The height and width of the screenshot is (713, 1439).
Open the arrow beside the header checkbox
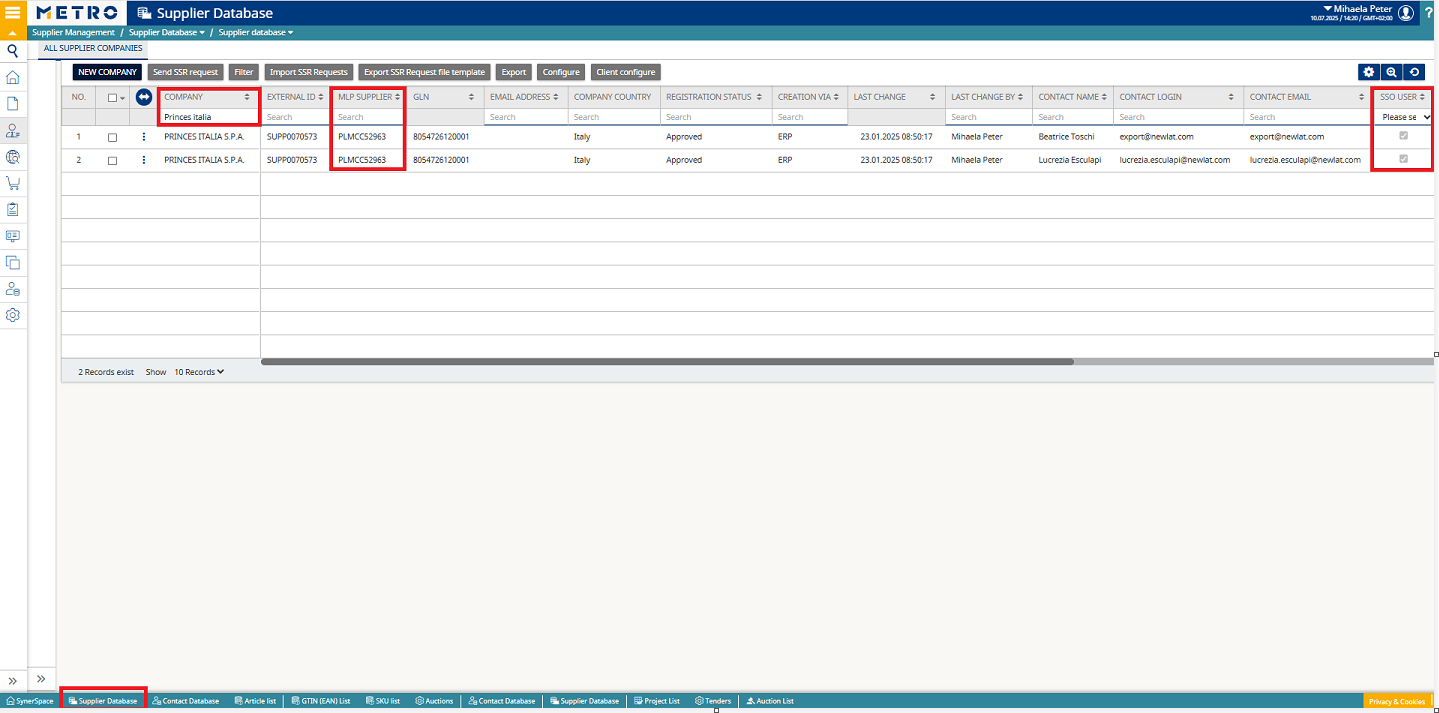(x=122, y=98)
